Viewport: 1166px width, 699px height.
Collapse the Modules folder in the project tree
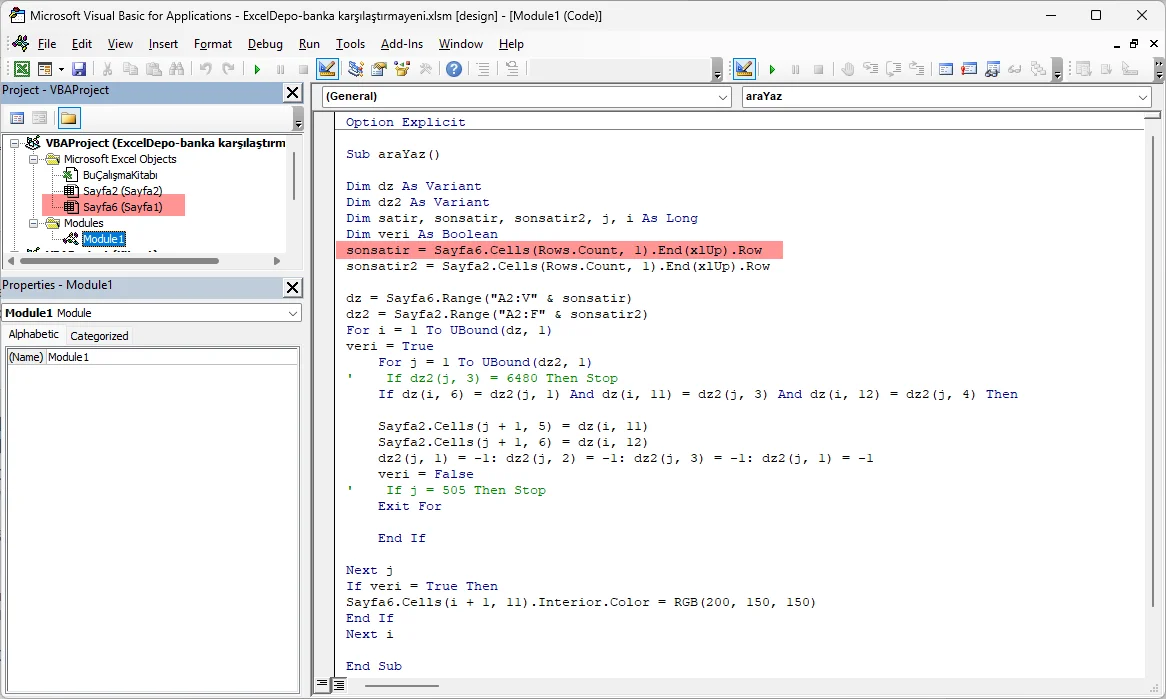pos(33,223)
